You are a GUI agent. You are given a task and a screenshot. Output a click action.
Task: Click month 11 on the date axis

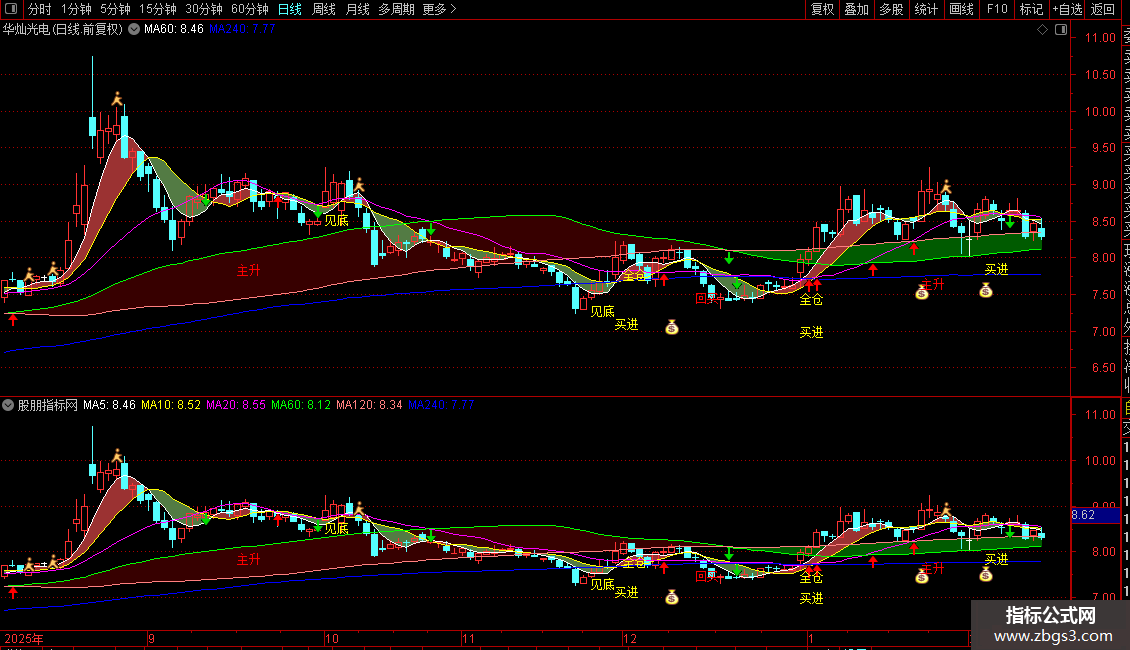click(x=468, y=638)
